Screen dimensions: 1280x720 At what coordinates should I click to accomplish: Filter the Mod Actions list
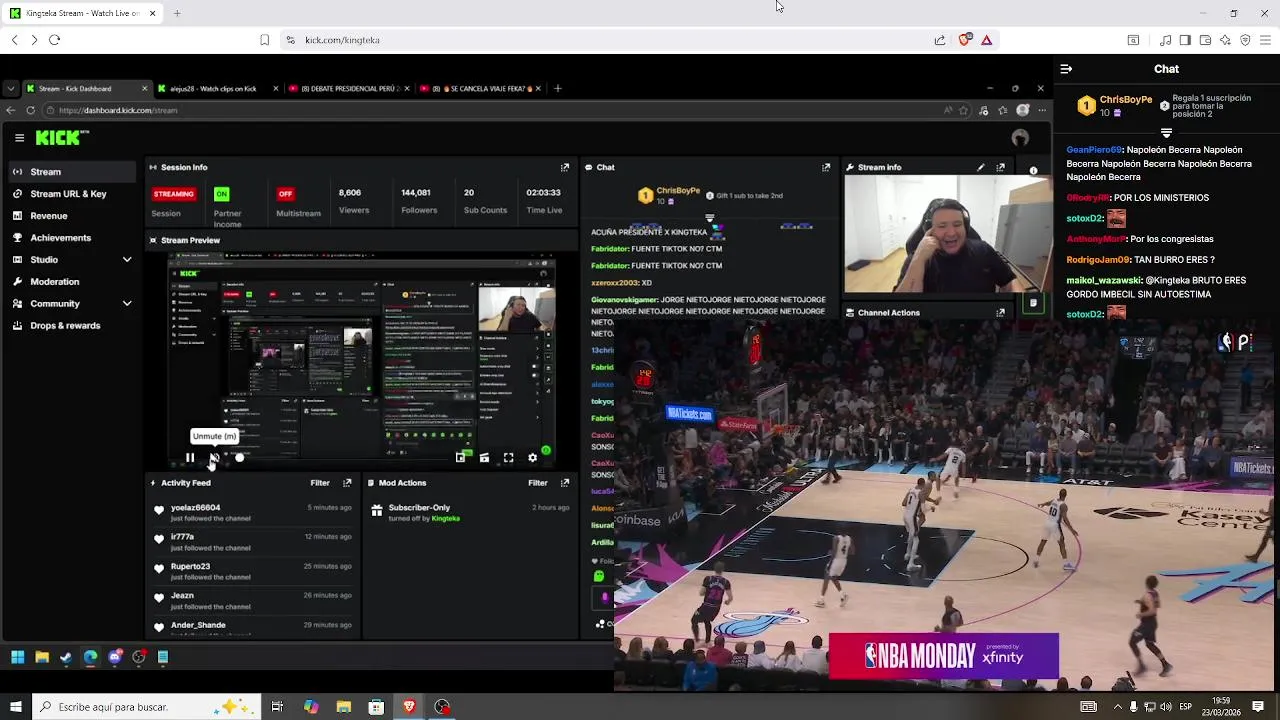(x=538, y=483)
